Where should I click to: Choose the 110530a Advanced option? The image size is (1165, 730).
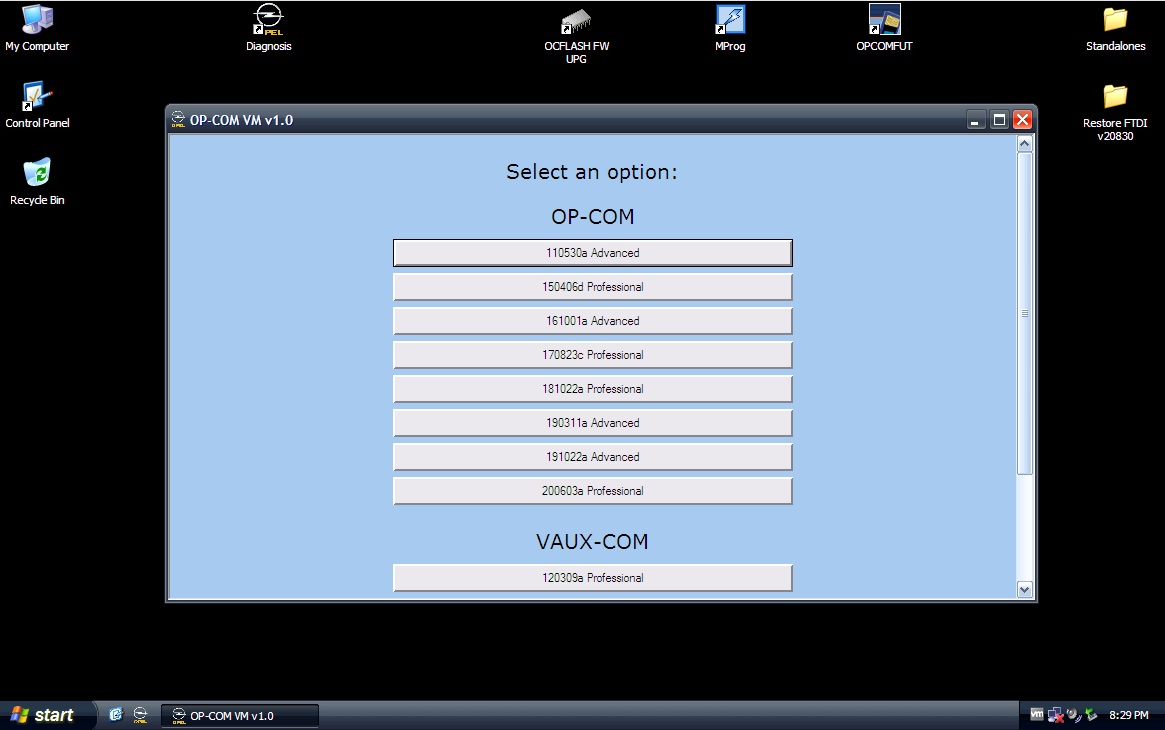pos(592,252)
